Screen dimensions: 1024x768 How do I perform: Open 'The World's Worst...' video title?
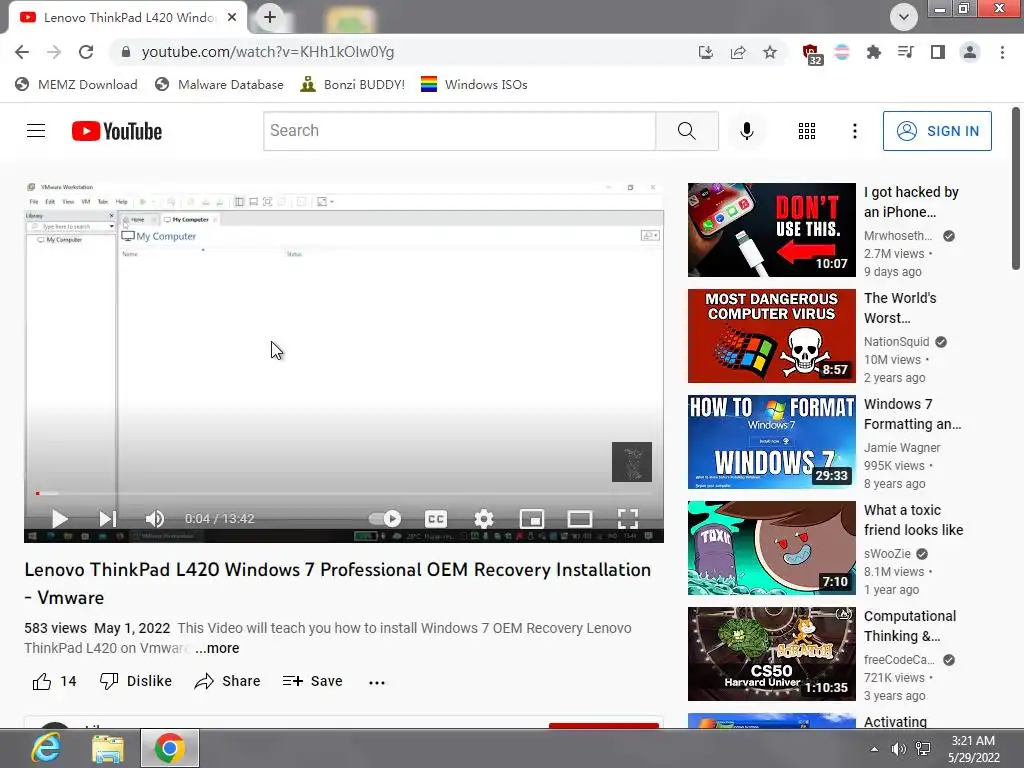tap(900, 308)
